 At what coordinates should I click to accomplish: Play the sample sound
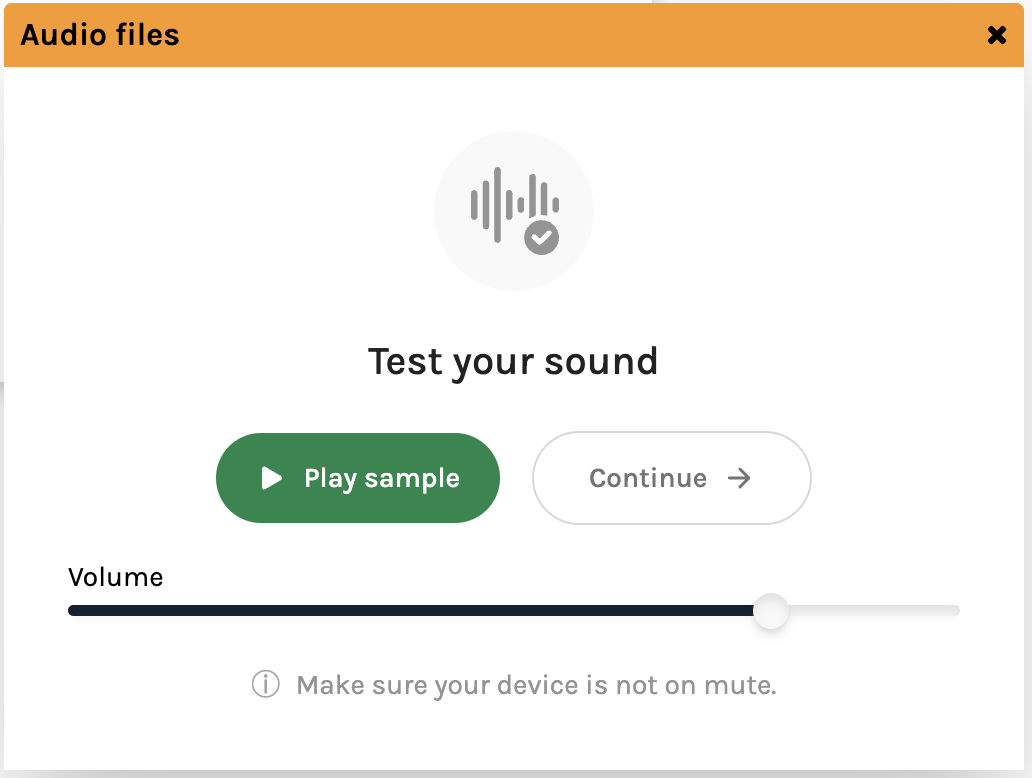pyautogui.click(x=357, y=478)
